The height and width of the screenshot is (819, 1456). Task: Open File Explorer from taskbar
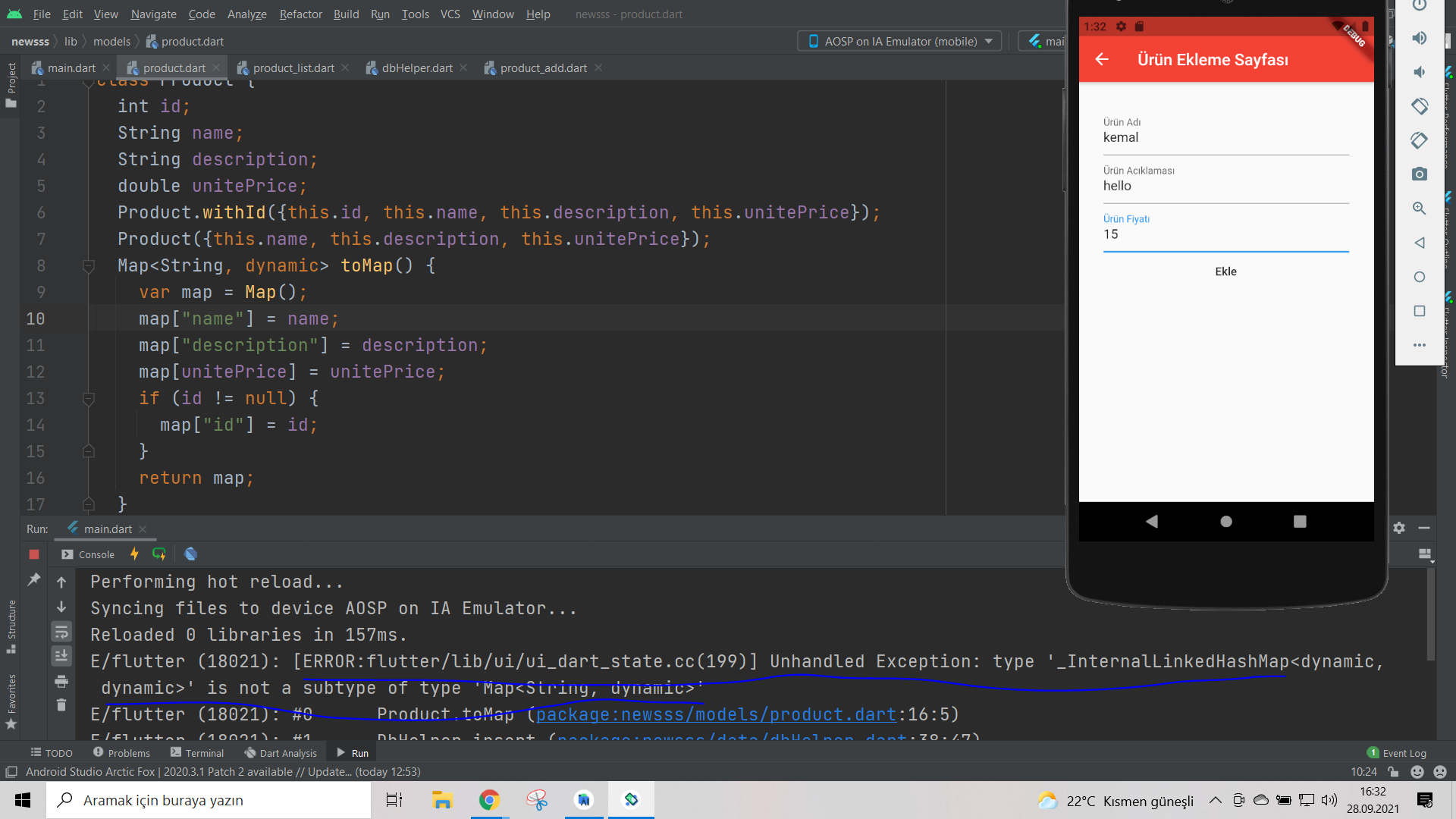pyautogui.click(x=441, y=800)
